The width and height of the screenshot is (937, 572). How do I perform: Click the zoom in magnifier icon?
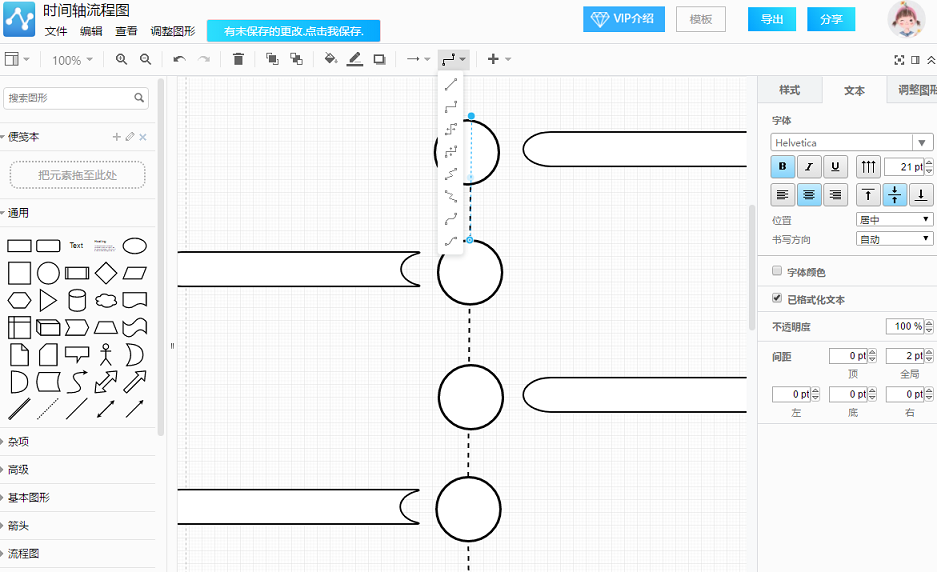click(x=121, y=59)
